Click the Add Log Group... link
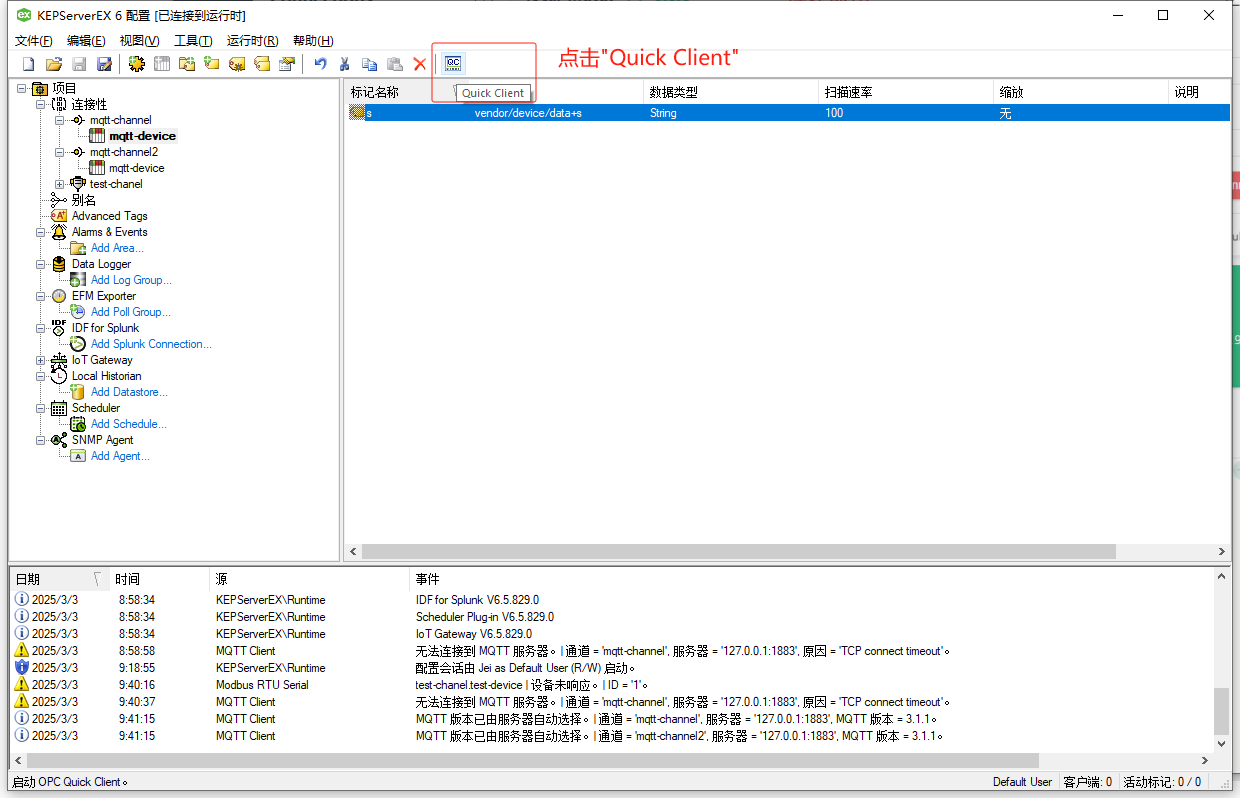 click(131, 280)
